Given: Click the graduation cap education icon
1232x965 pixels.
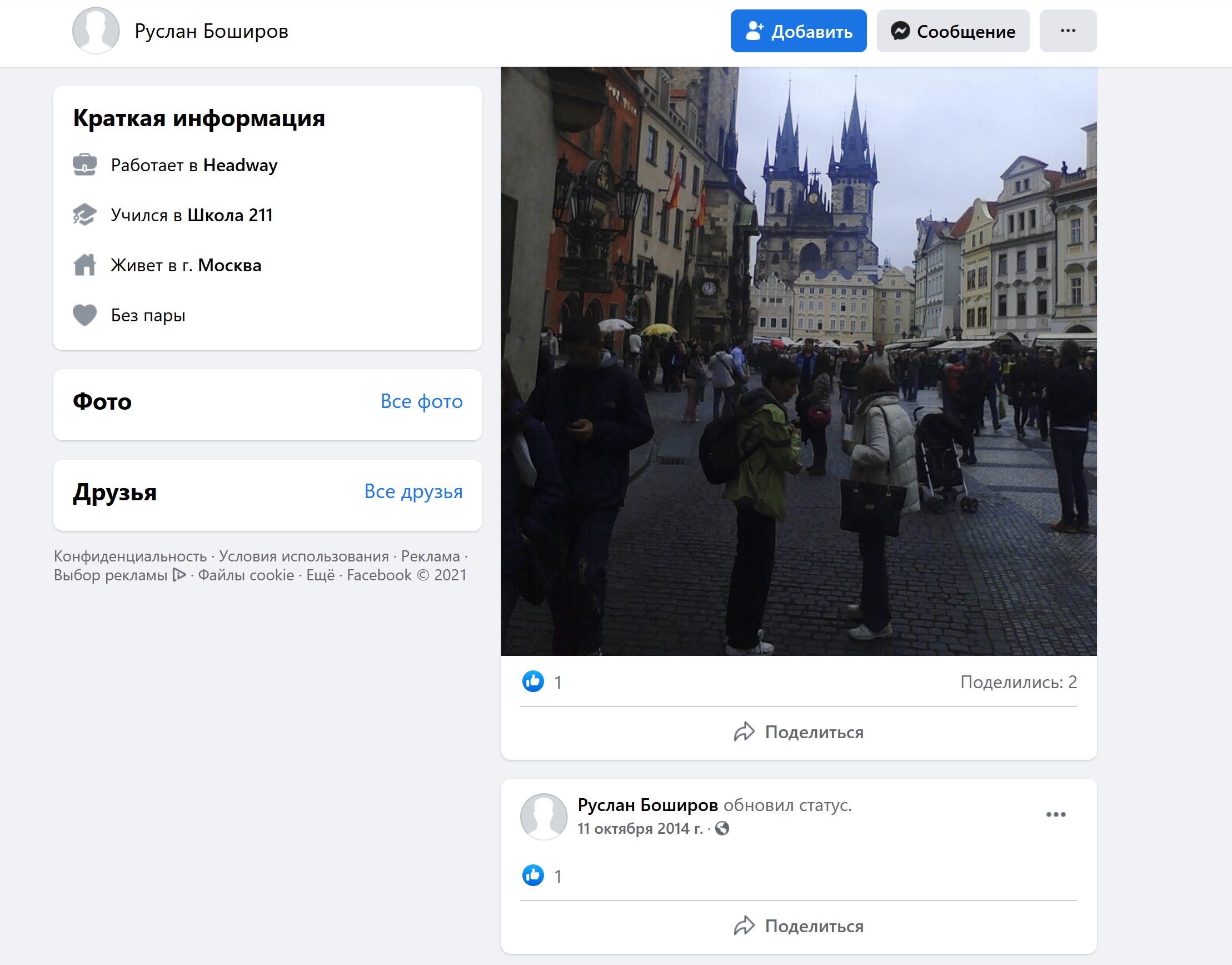Looking at the screenshot, I should (84, 215).
